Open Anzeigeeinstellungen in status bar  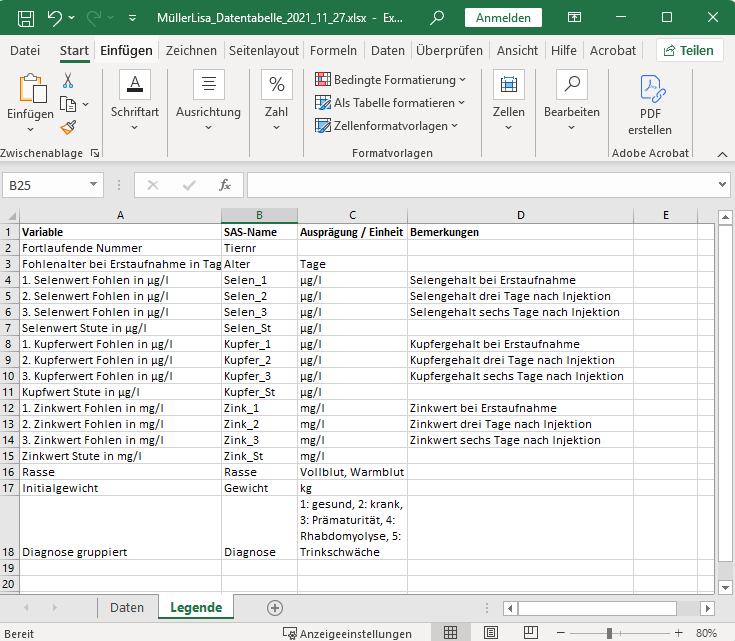click(x=347, y=633)
